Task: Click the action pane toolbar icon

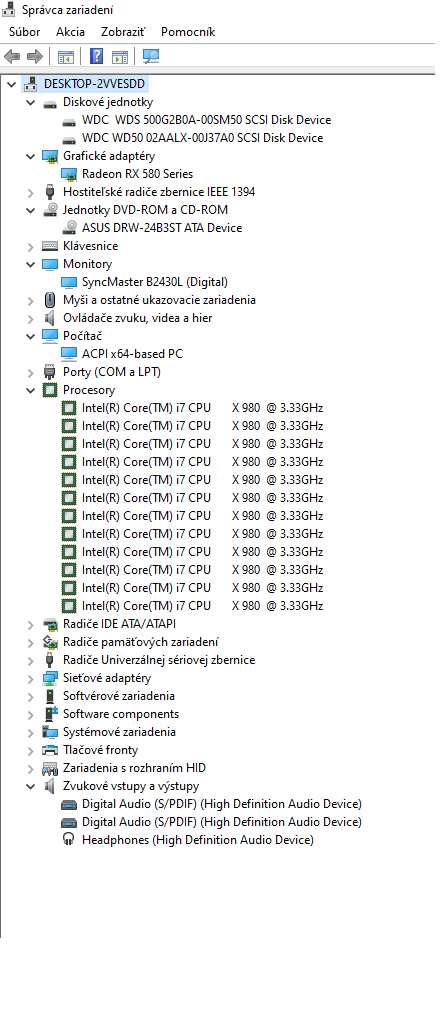Action: coord(119,57)
